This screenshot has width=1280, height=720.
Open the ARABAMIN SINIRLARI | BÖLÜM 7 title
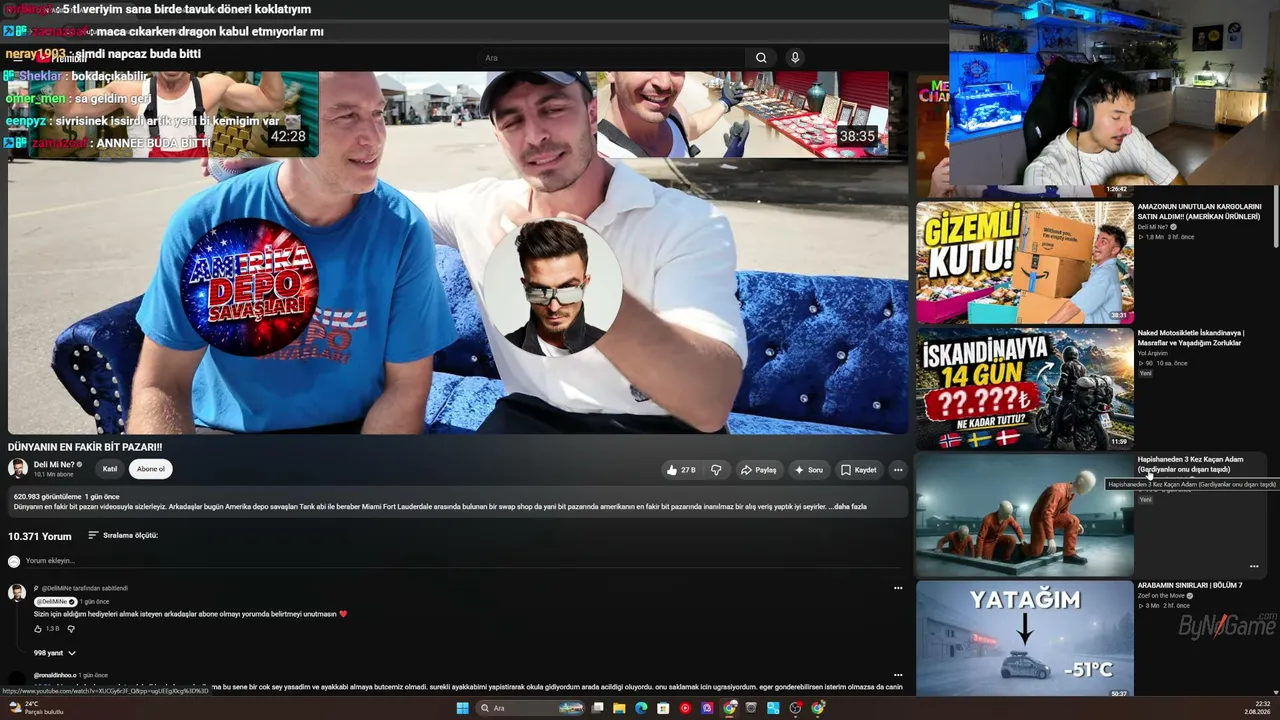[x=1190, y=585]
